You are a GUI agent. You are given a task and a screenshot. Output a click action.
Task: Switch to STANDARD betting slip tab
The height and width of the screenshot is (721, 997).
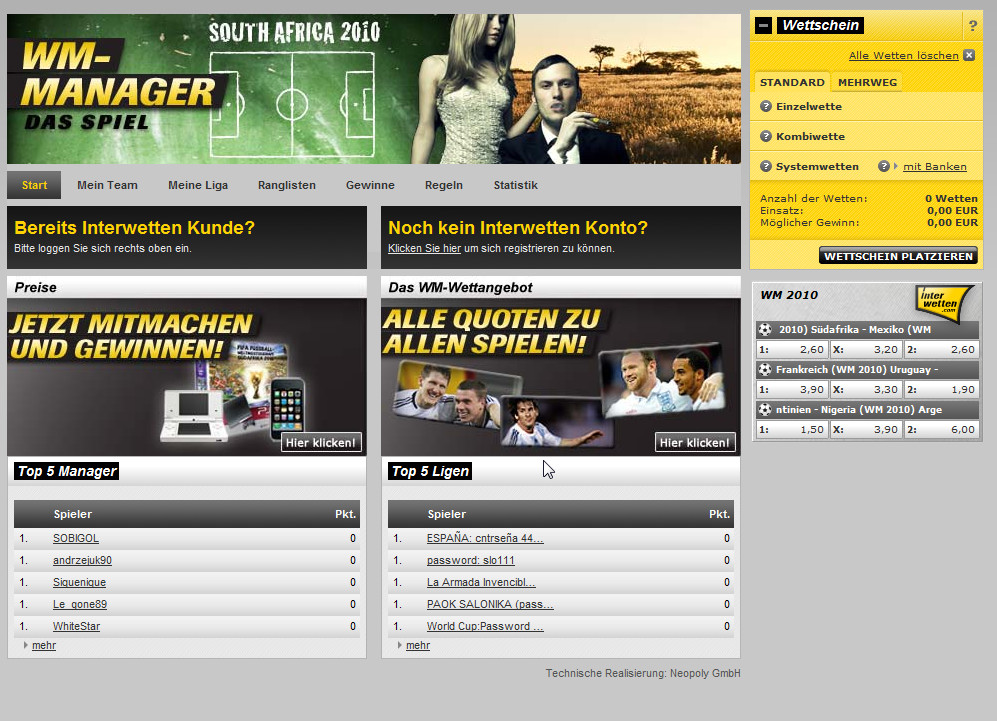tap(792, 82)
